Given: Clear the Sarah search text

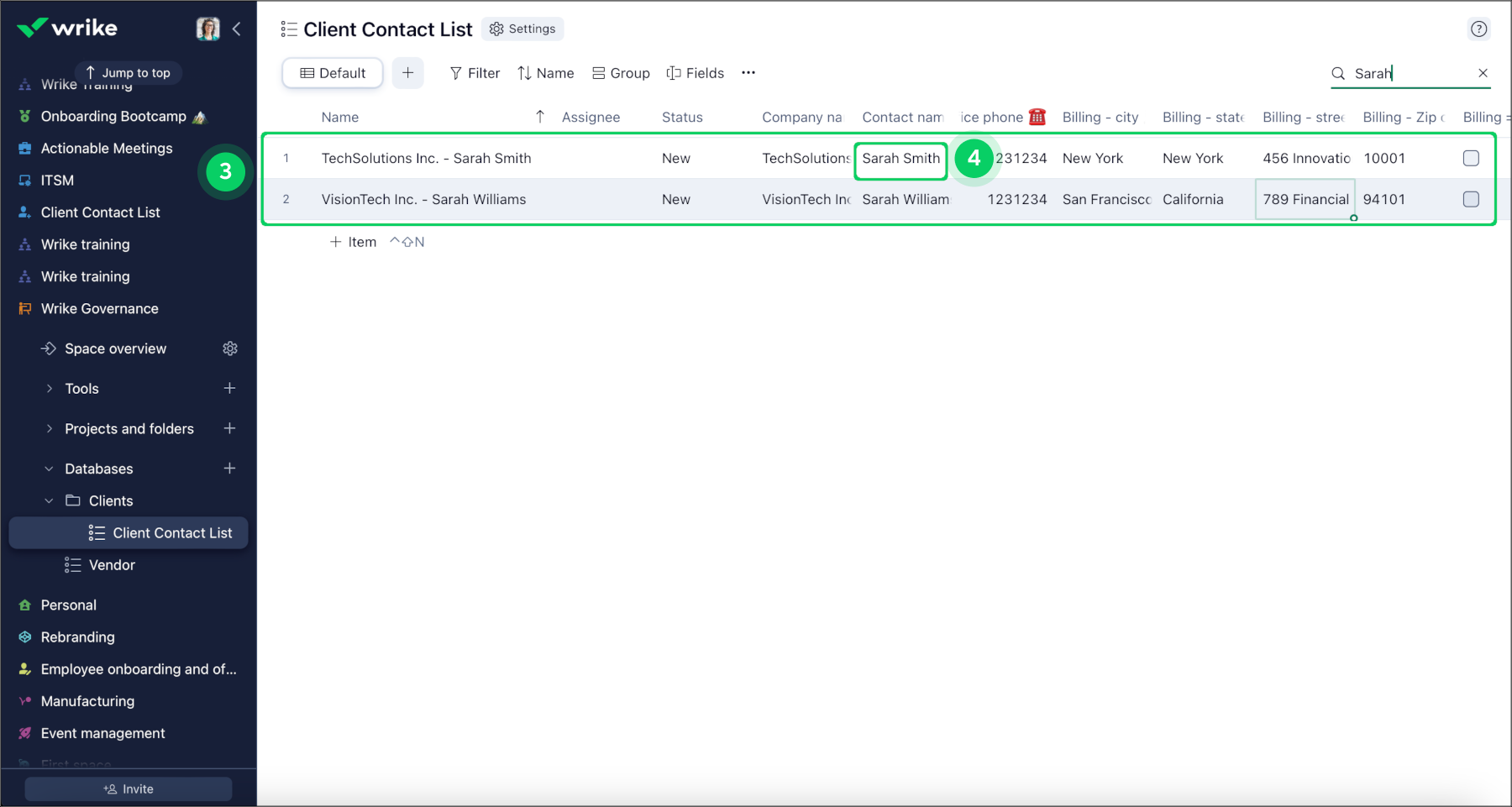Looking at the screenshot, I should (1483, 73).
